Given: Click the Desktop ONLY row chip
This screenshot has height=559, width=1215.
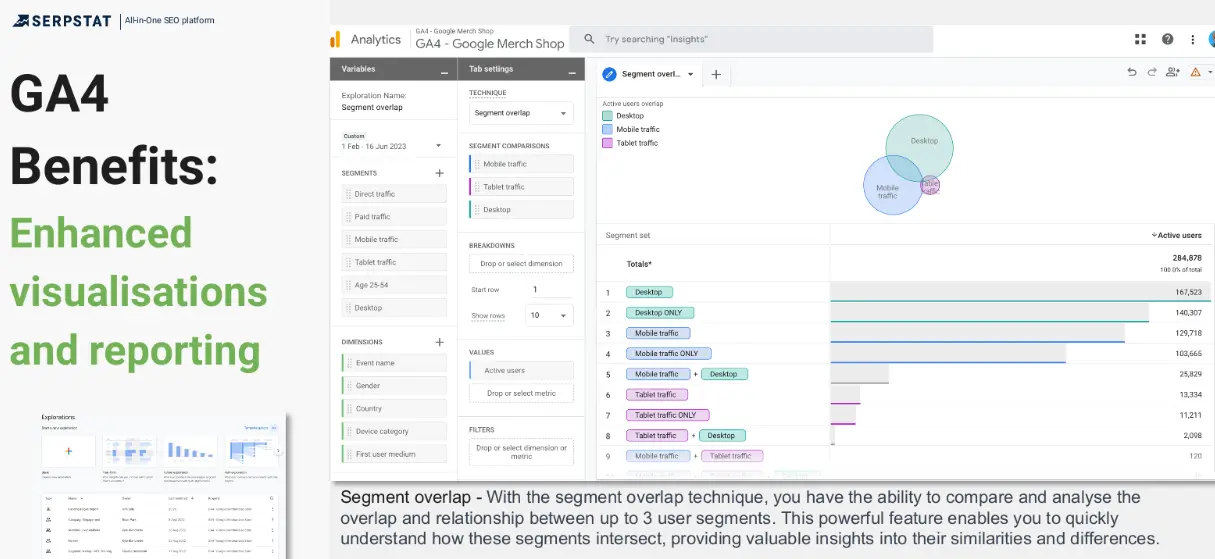Looking at the screenshot, I should tap(658, 313).
